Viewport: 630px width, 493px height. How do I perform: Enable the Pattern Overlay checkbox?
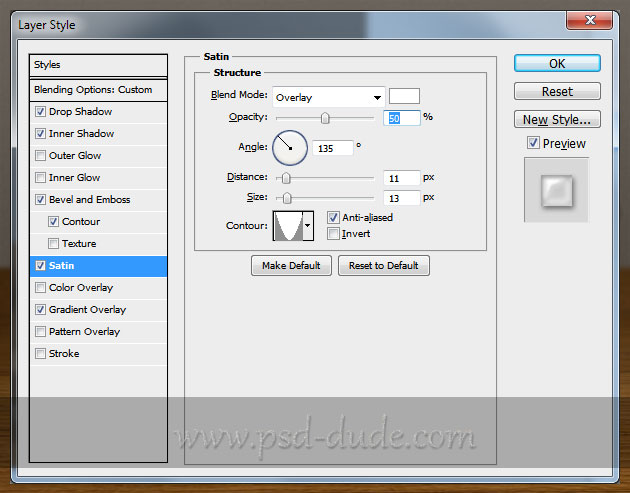pos(40,331)
